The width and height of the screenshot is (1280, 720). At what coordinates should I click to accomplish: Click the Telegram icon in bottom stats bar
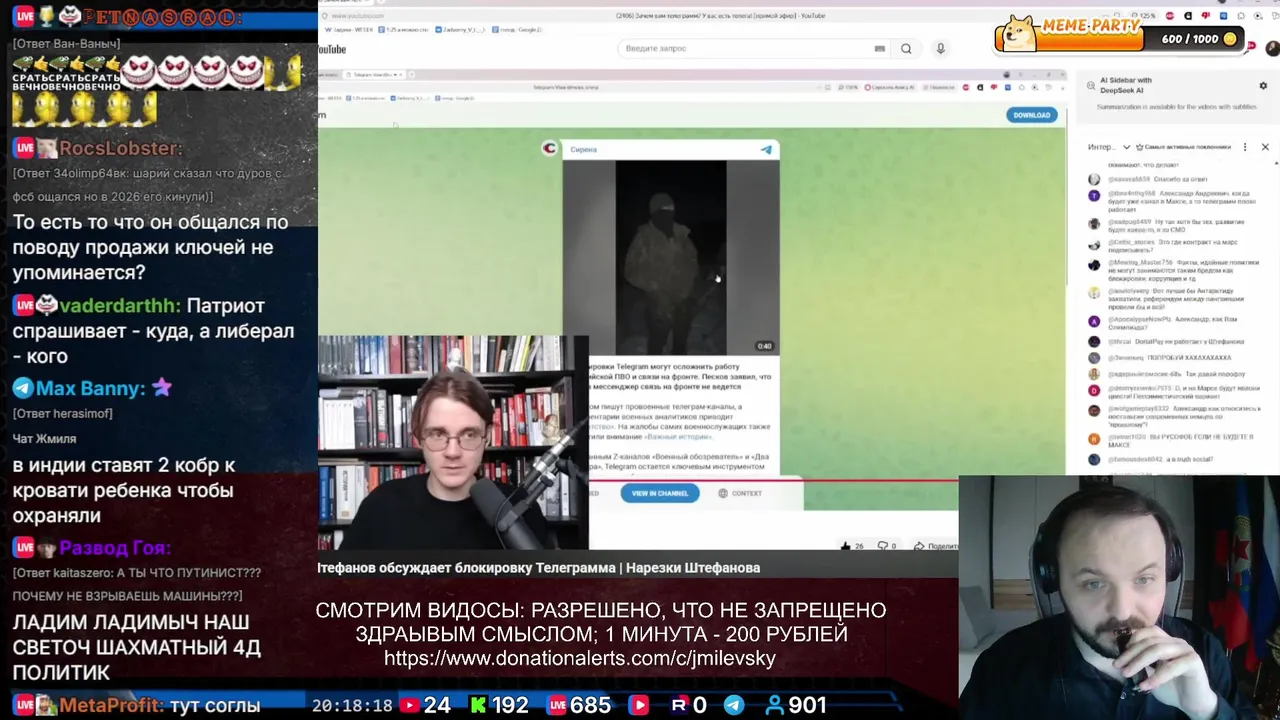click(734, 705)
